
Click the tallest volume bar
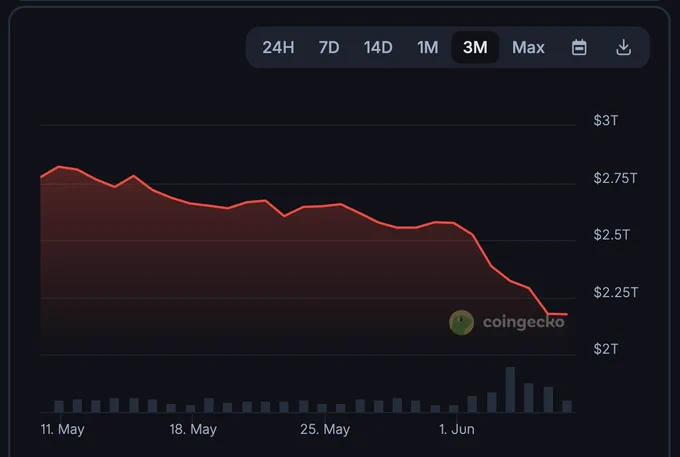510,389
